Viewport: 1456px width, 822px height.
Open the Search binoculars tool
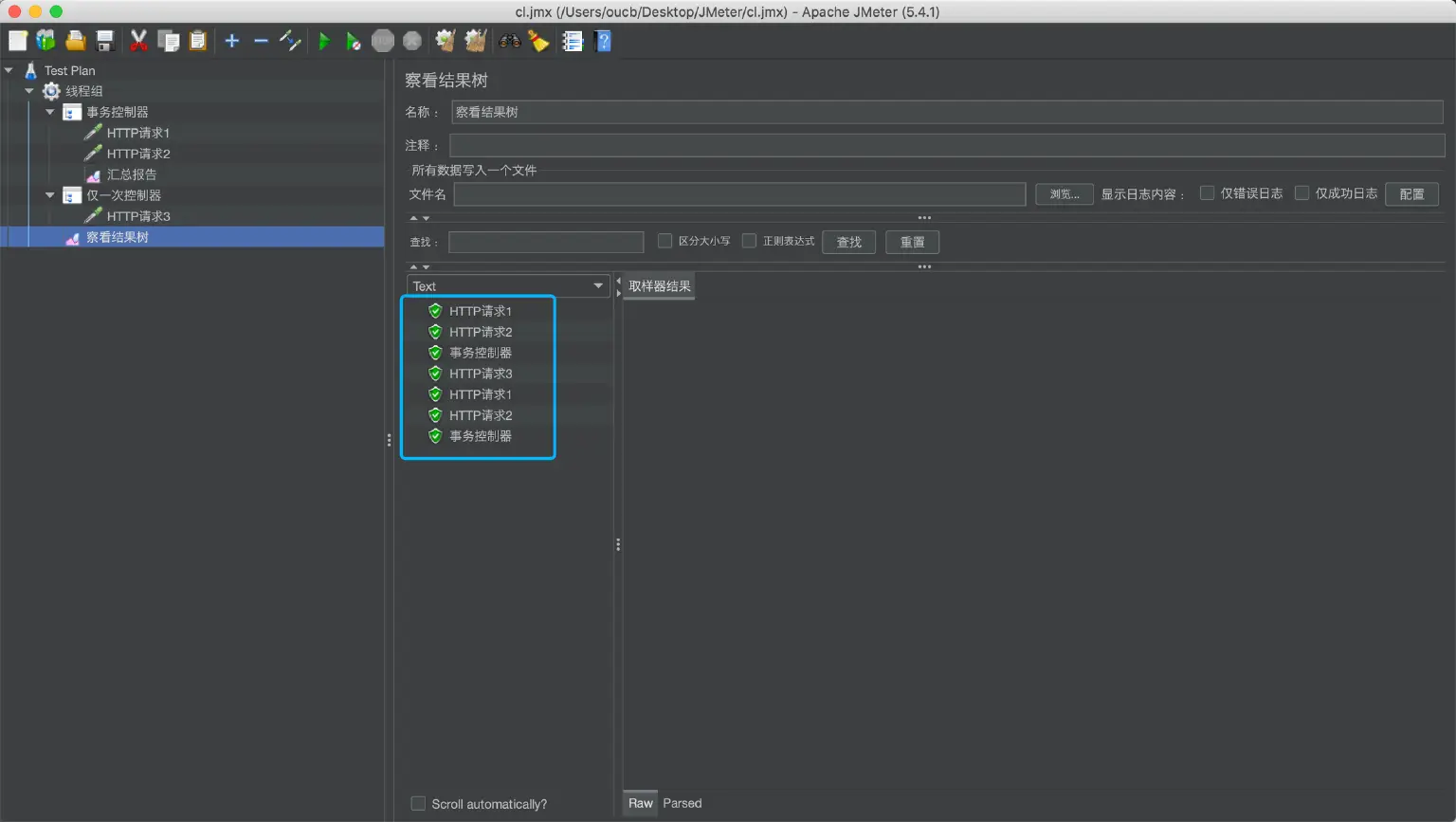click(510, 41)
